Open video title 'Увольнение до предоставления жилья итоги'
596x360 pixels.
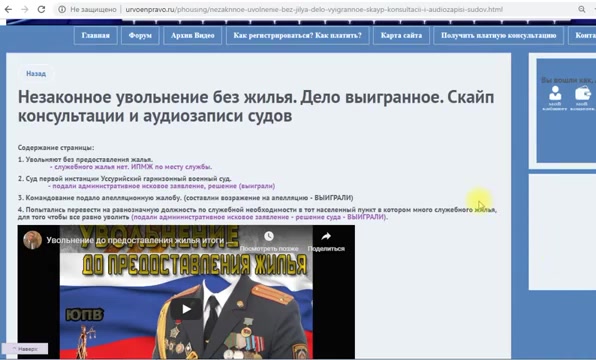click(140, 240)
